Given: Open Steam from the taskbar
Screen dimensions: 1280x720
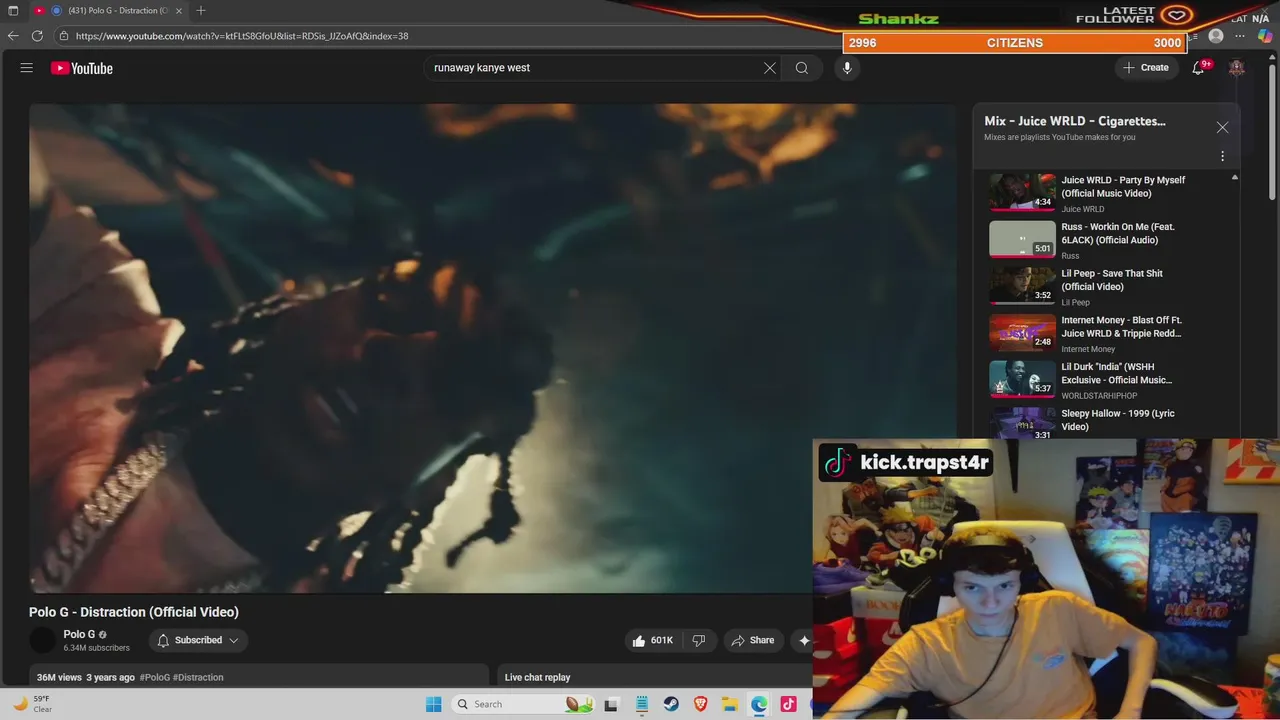Looking at the screenshot, I should 671,704.
